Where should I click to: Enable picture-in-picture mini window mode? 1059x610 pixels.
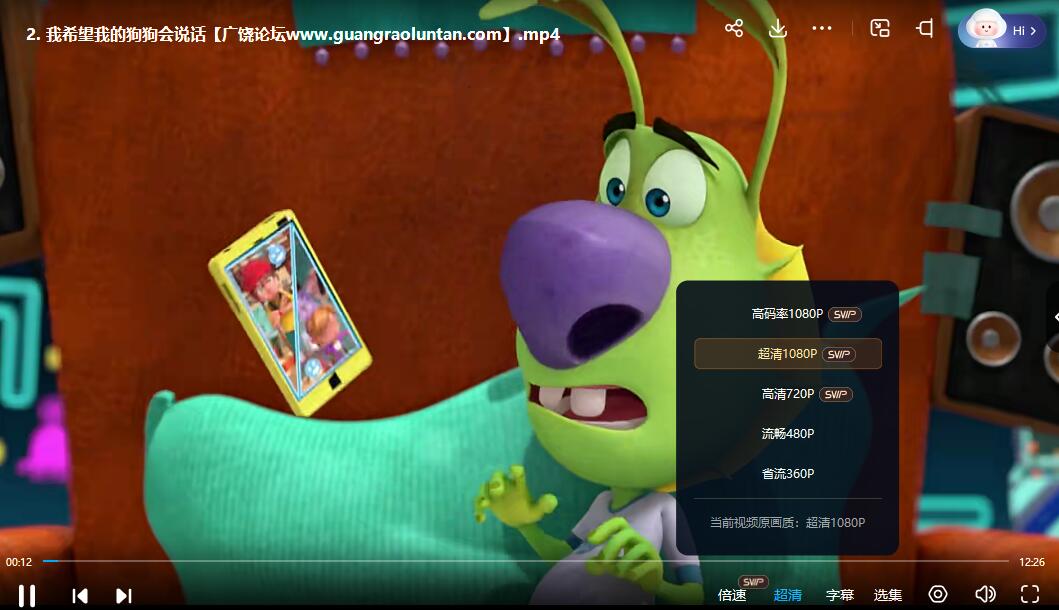click(879, 28)
